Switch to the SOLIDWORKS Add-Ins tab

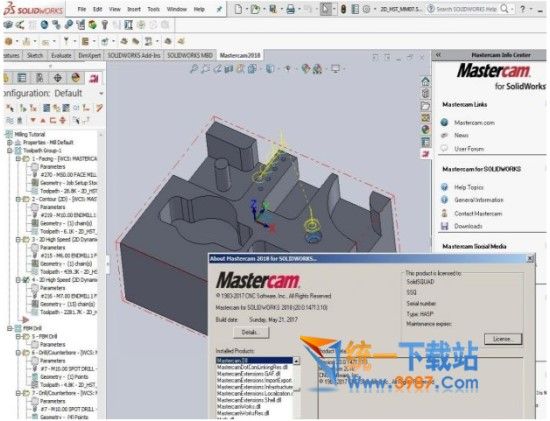134,55
